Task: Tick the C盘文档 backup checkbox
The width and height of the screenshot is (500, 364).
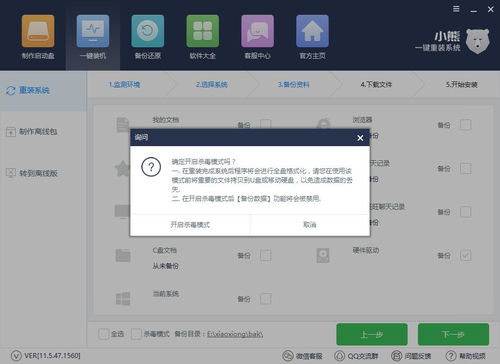Action: tap(266, 256)
